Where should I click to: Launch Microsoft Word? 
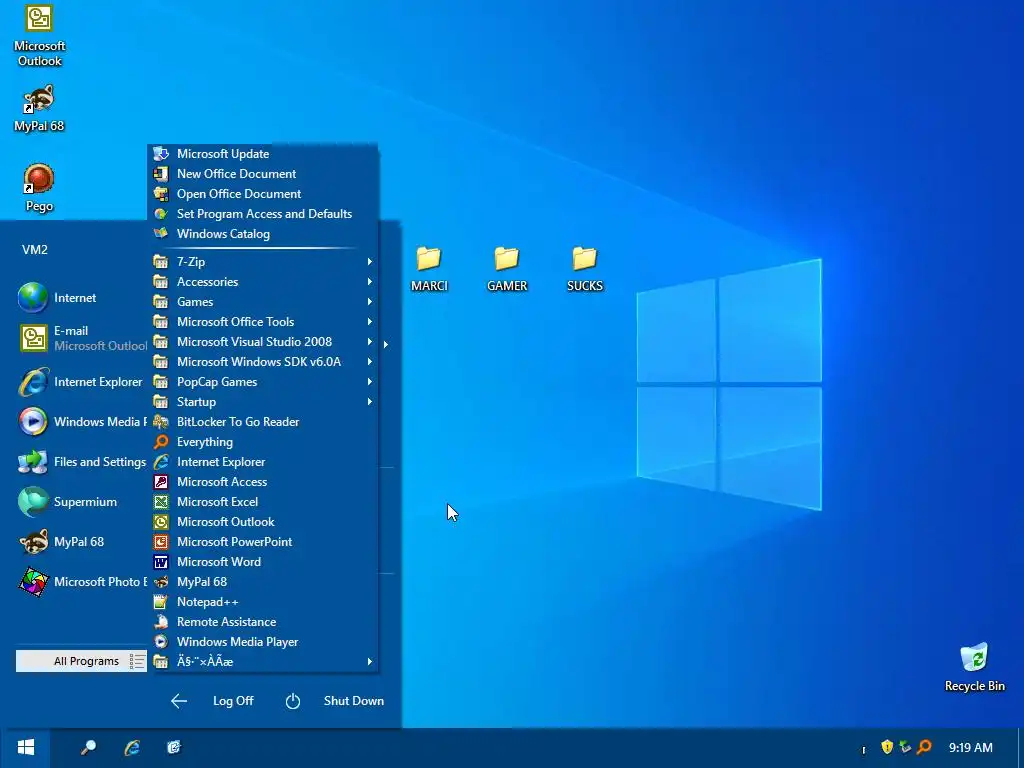tap(264, 562)
